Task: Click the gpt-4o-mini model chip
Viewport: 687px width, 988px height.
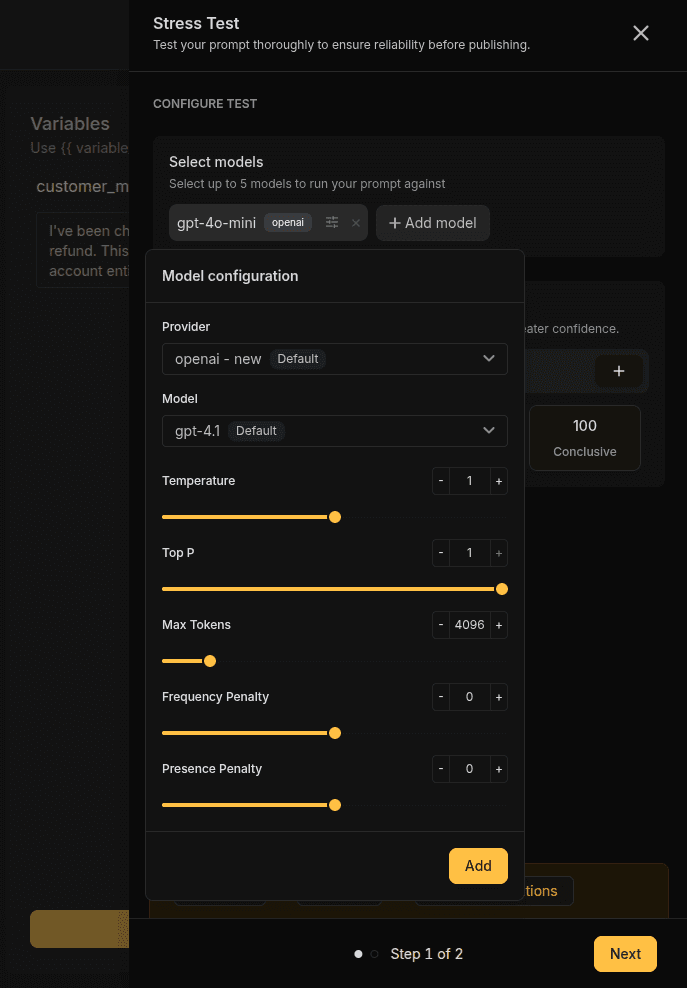Action: [268, 222]
